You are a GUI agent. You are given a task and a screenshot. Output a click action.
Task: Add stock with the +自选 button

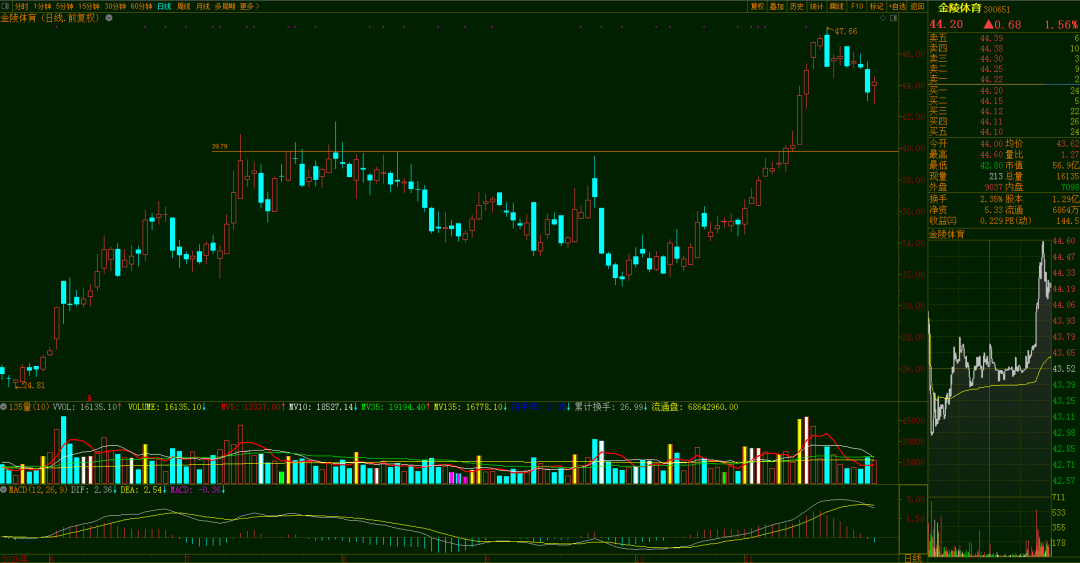[x=897, y=6]
